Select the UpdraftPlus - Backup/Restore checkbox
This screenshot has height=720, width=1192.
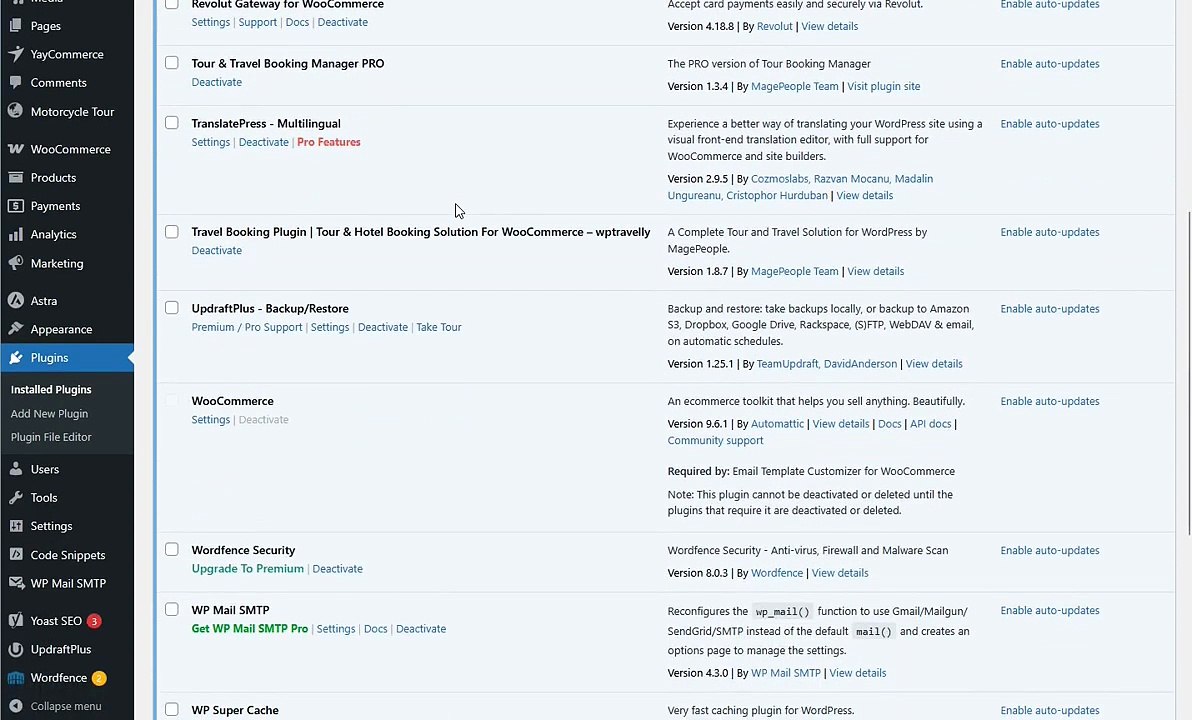coord(172,307)
